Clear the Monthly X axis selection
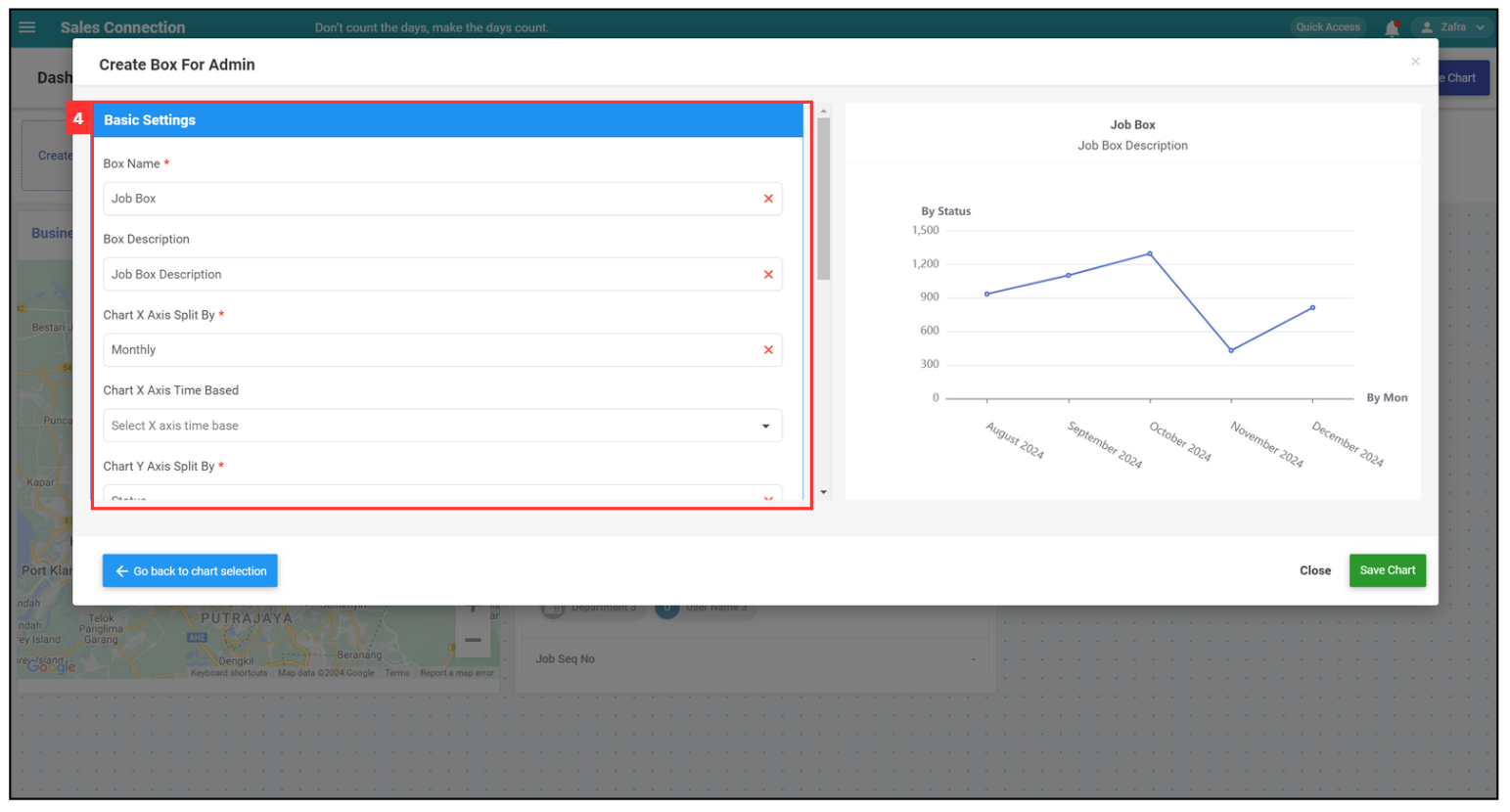 [x=768, y=350]
